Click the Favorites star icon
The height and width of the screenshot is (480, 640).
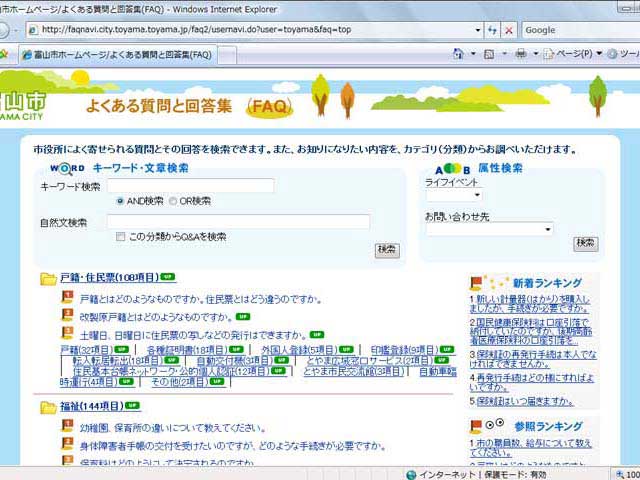[x=4, y=54]
